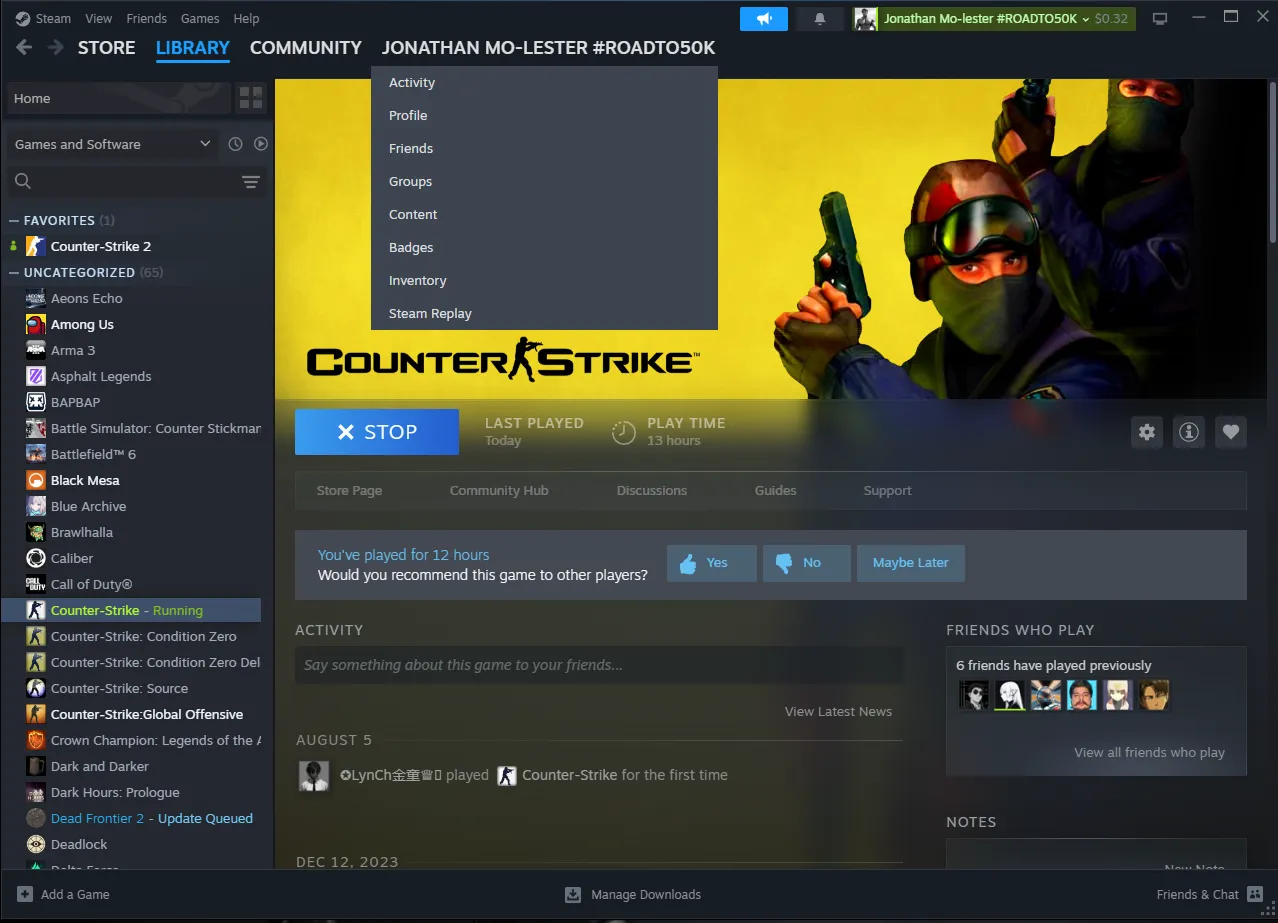This screenshot has width=1278, height=923.
Task: Open the Community Hub link
Action: tap(499, 490)
